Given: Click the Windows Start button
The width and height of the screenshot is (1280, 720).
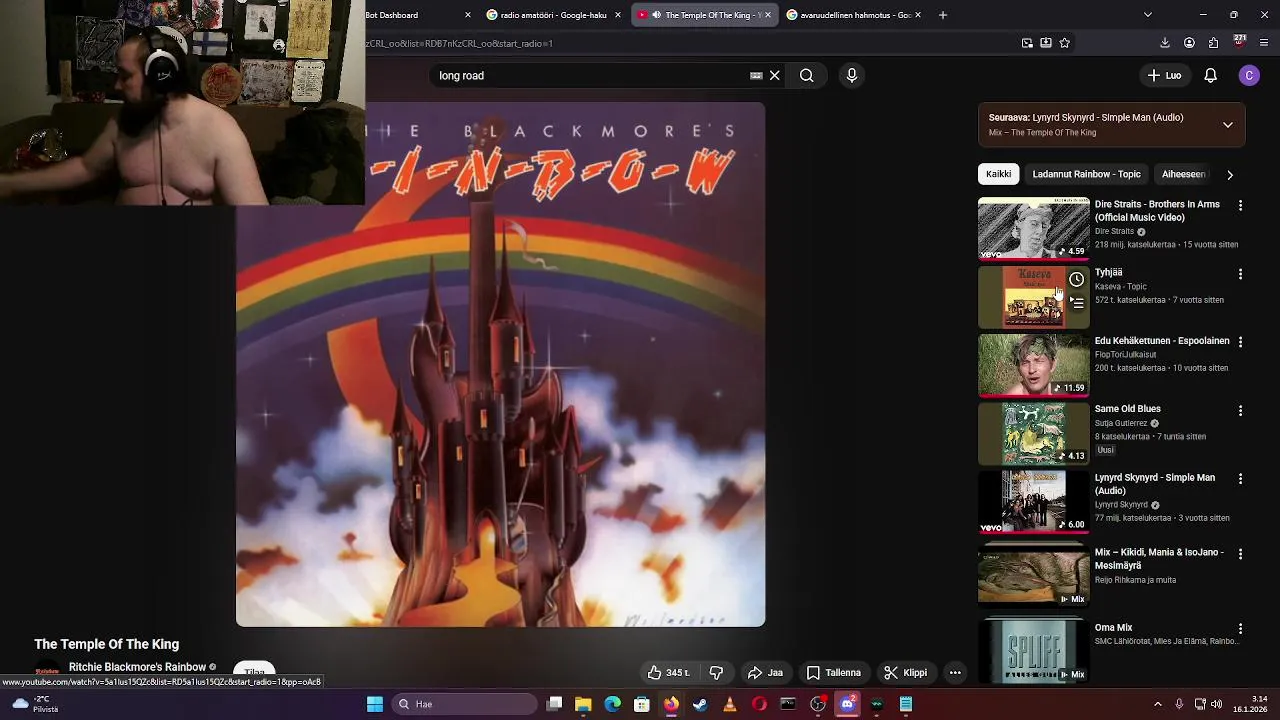Looking at the screenshot, I should (375, 704).
